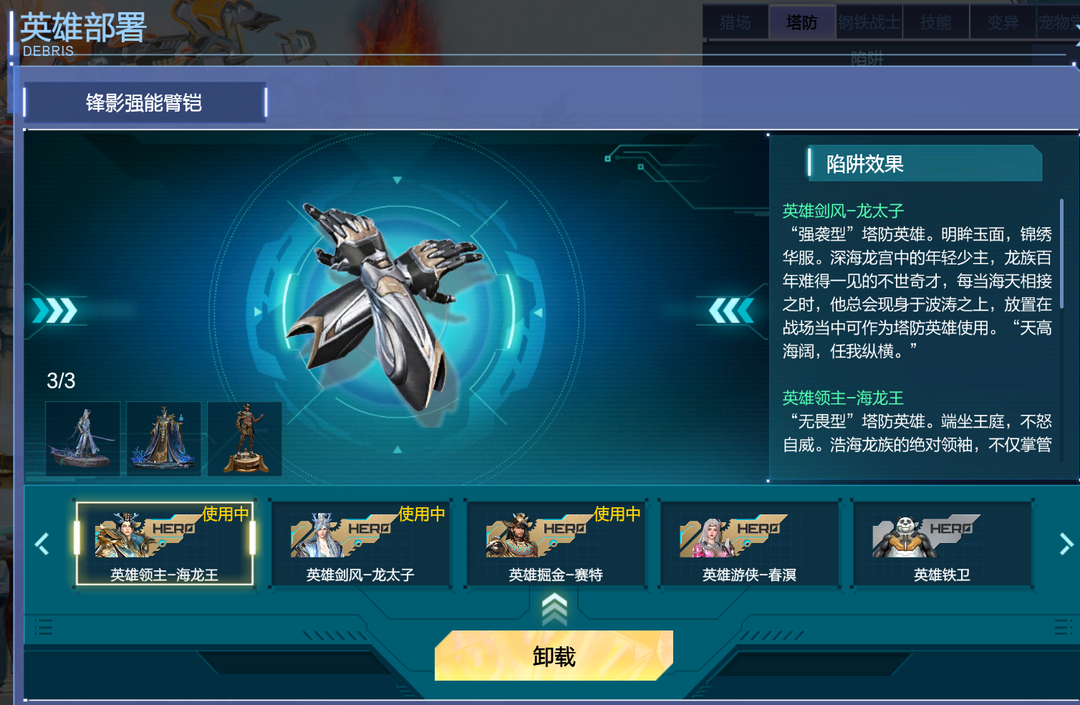Select the 英雄铁卫 panda hero card
Screen dimensions: 1080x705
coord(942,544)
